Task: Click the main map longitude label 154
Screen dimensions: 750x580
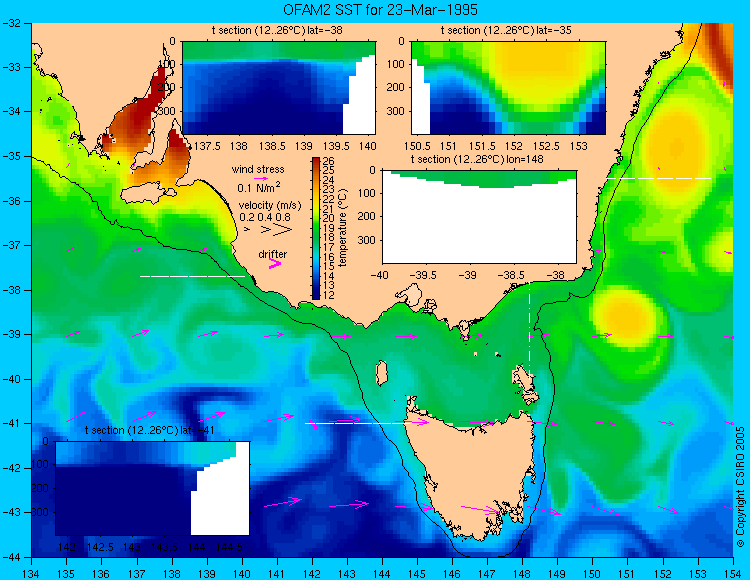Action: tap(733, 574)
